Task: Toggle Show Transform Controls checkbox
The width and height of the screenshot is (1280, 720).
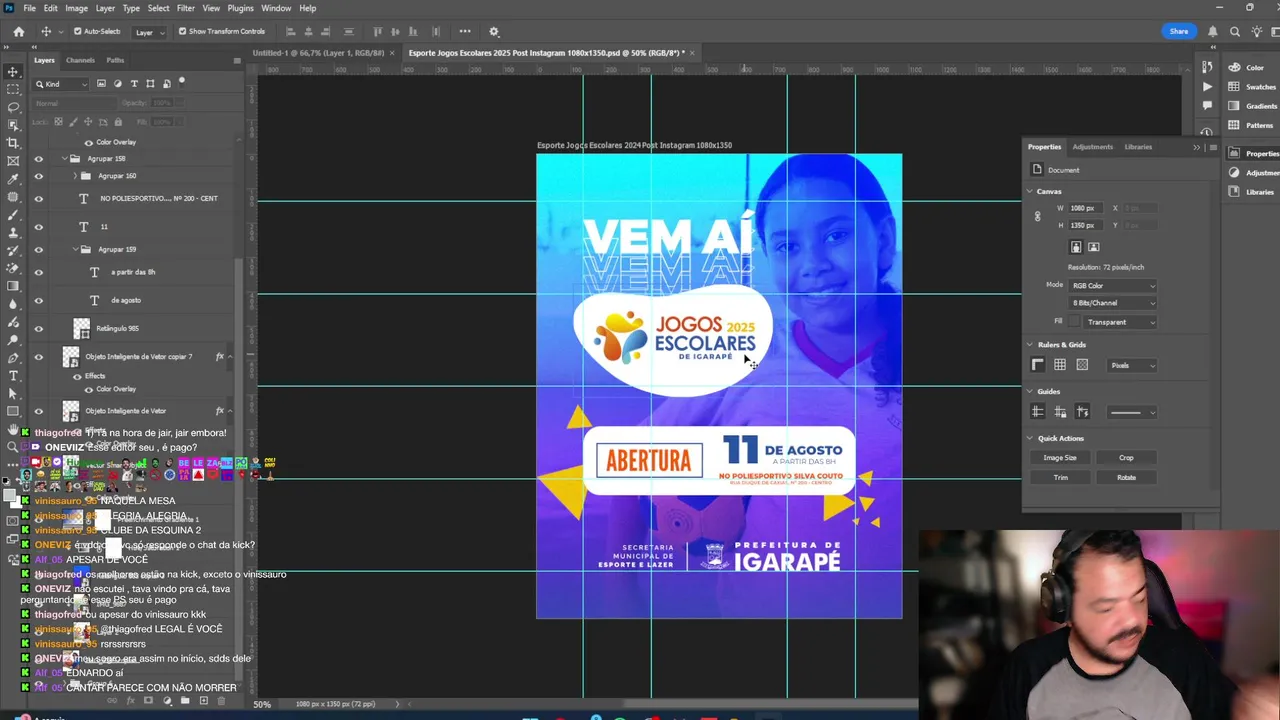Action: 182,31
